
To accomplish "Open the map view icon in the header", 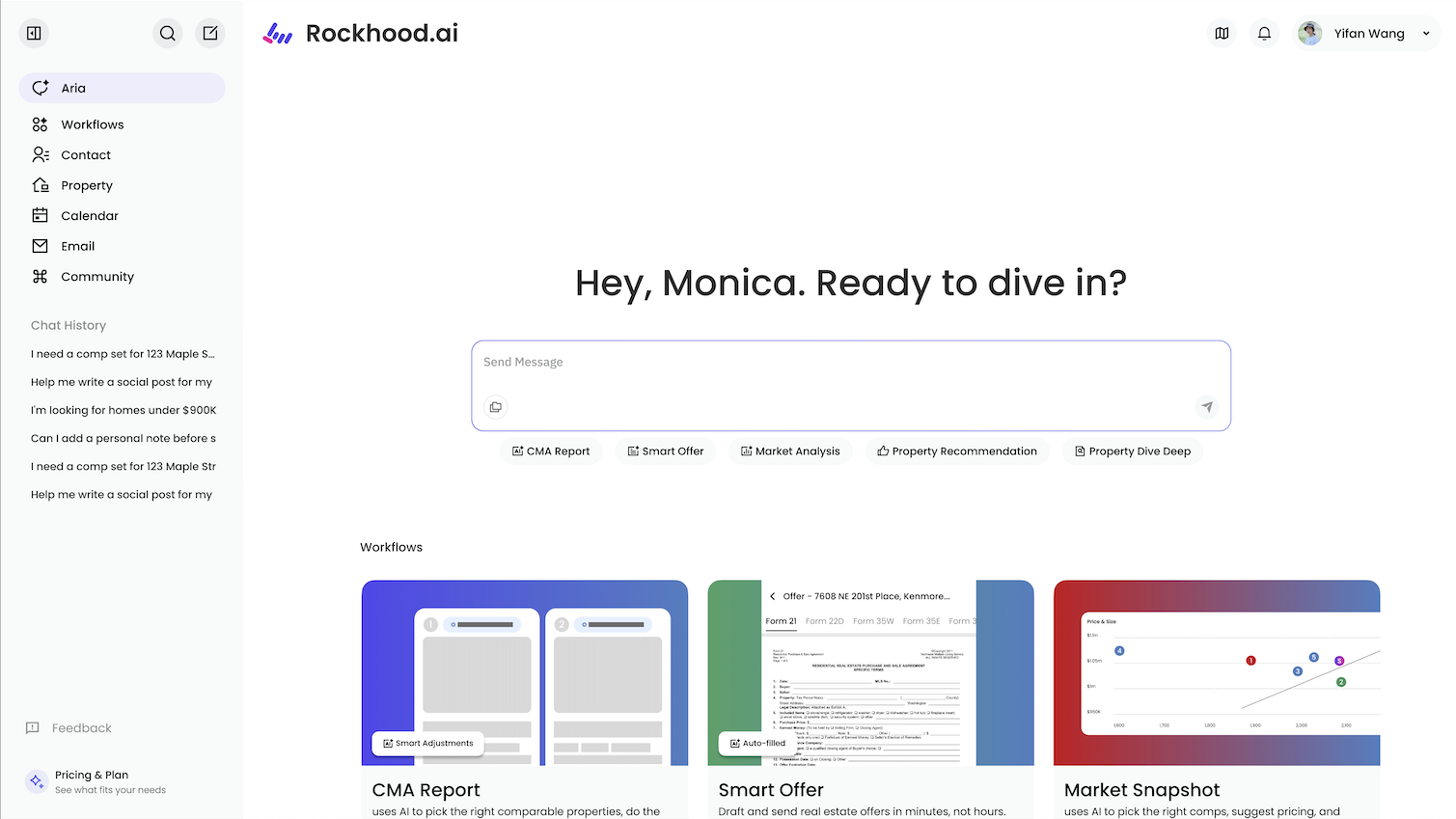I will pos(1222,33).
